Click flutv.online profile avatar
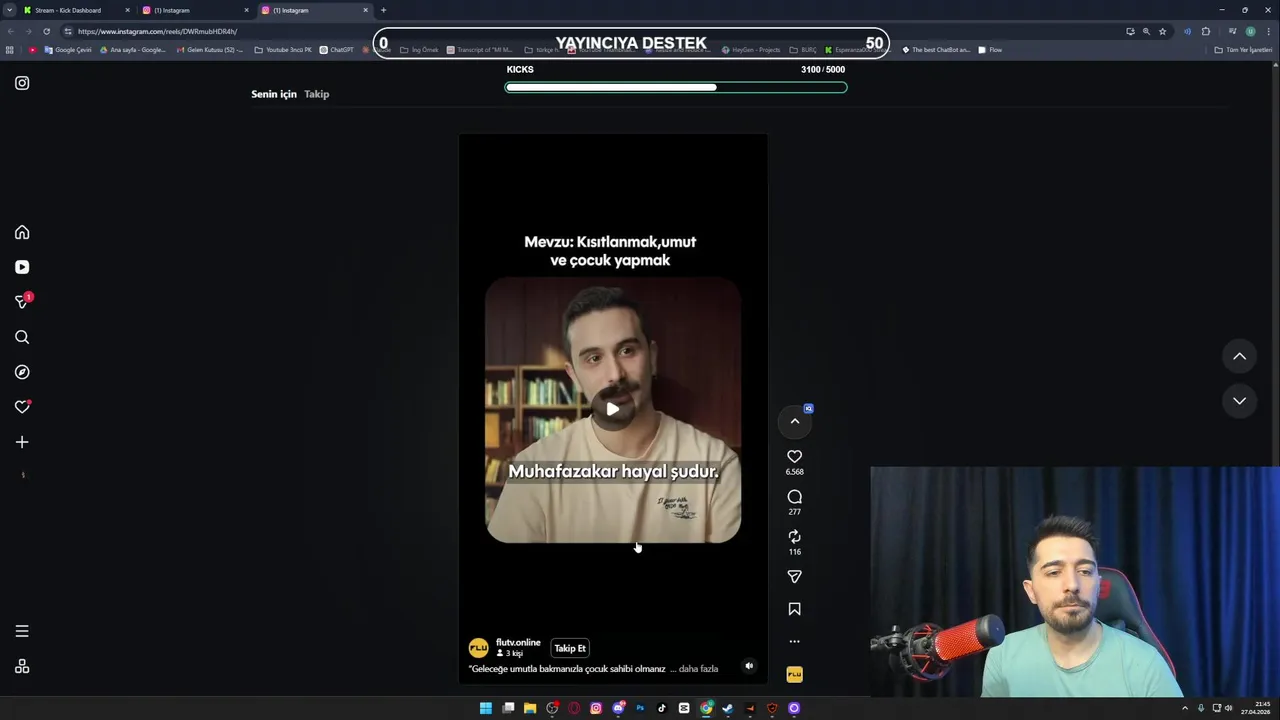The width and height of the screenshot is (1280, 720). click(478, 648)
